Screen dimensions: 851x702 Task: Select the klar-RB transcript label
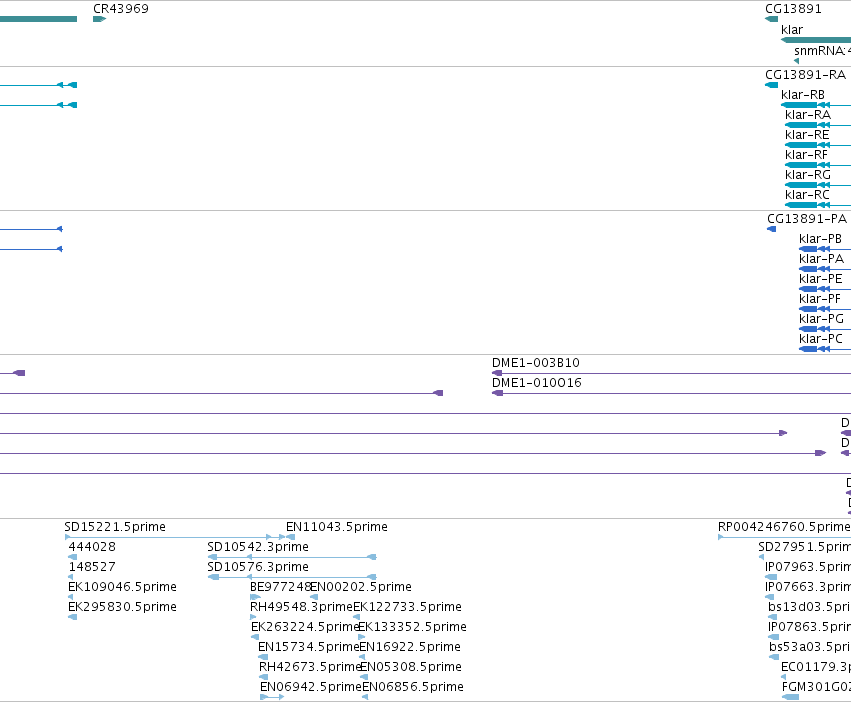click(x=803, y=95)
